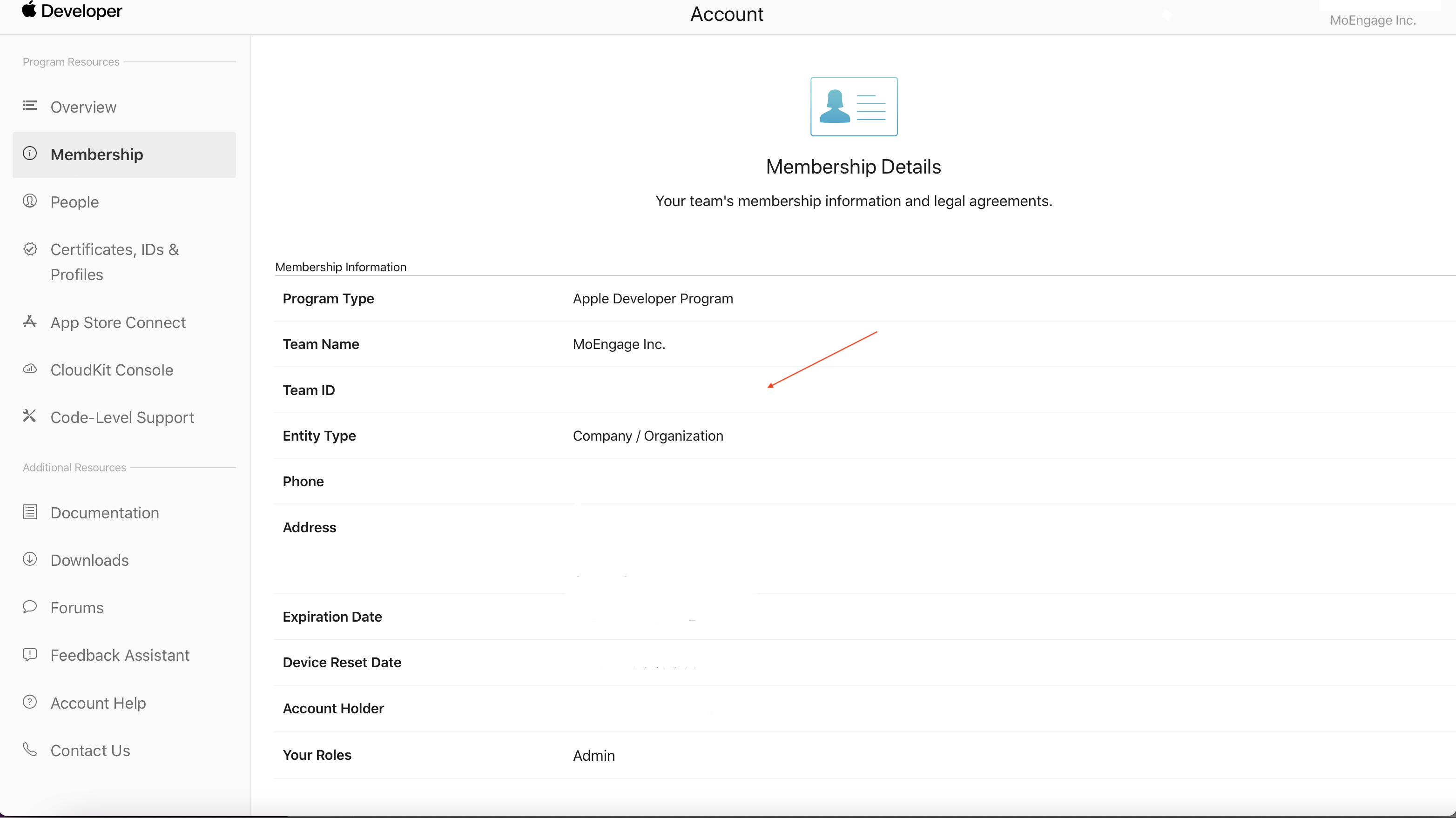1456x818 pixels.
Task: Open the Documentation page
Action: [x=105, y=513]
